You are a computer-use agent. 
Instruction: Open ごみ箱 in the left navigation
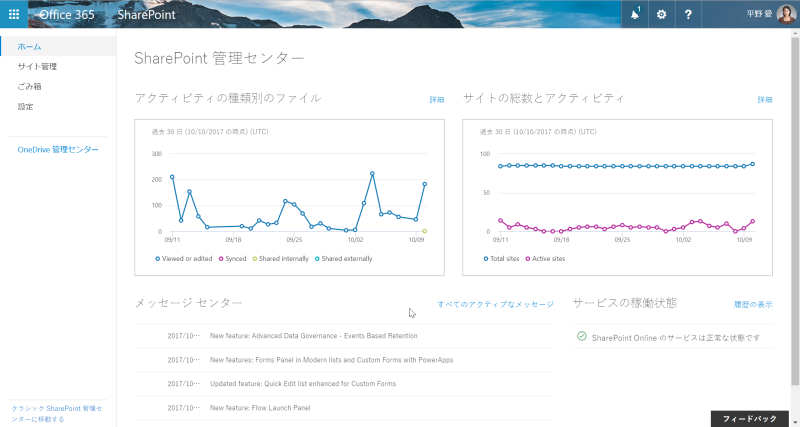pyautogui.click(x=29, y=86)
